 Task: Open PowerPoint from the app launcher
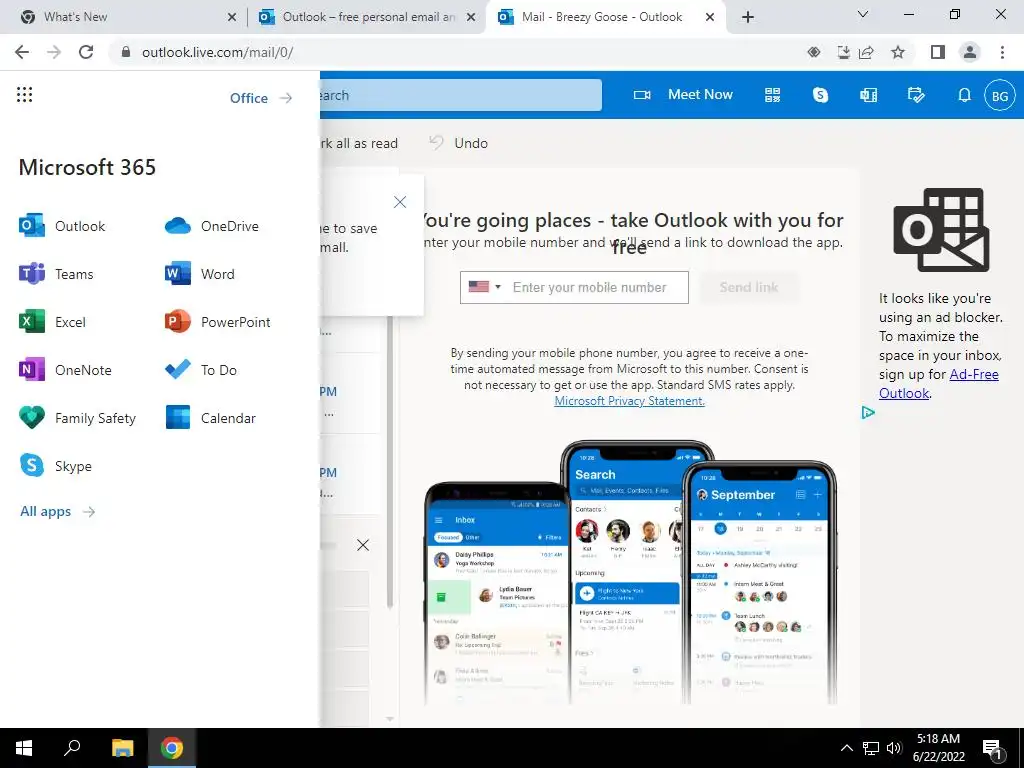(217, 322)
